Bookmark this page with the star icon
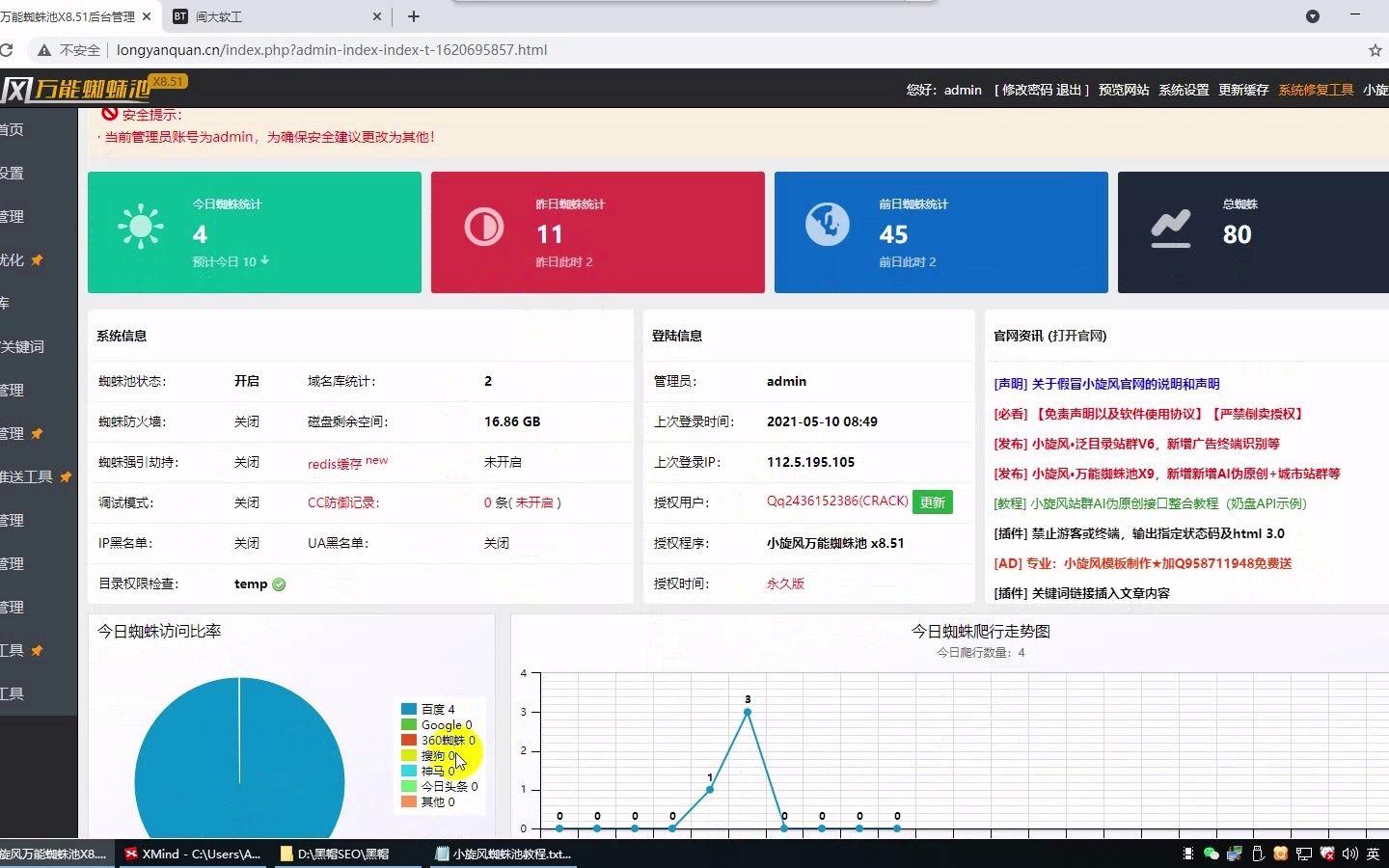The image size is (1389, 868). click(x=1375, y=50)
